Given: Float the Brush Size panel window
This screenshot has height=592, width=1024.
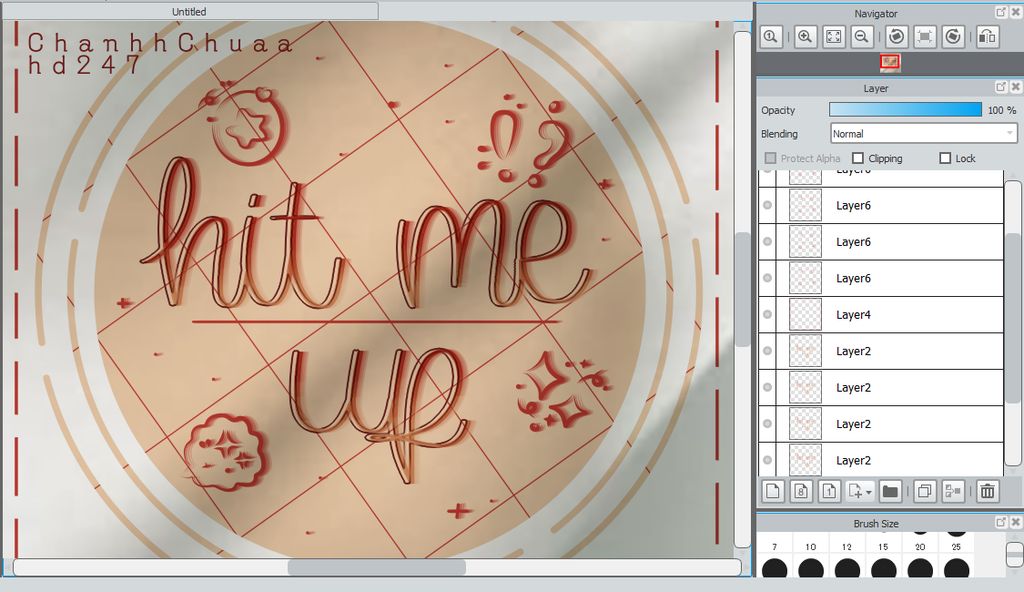Looking at the screenshot, I should click(1001, 522).
